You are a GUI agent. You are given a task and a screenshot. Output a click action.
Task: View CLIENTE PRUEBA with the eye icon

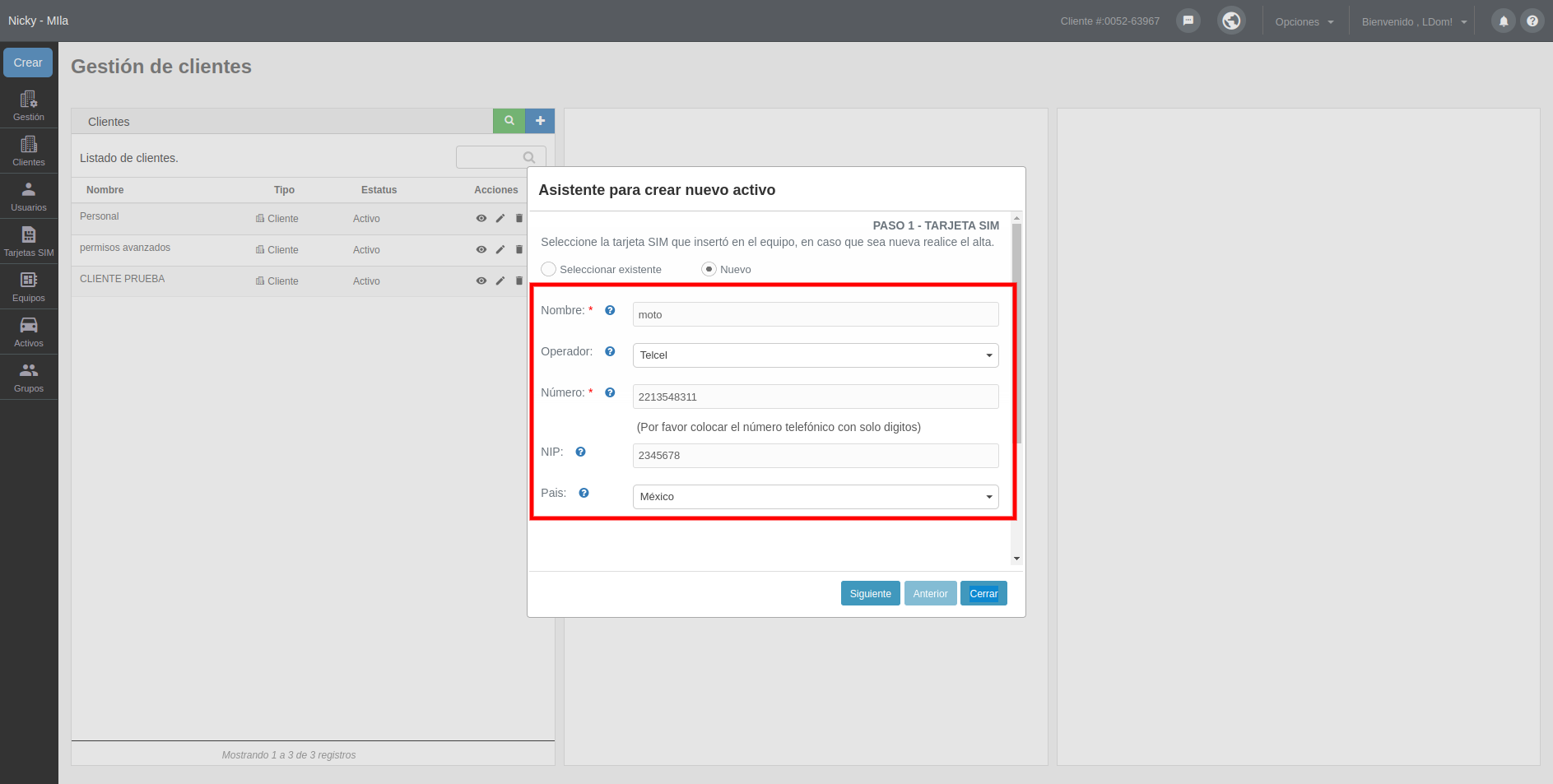(x=481, y=281)
